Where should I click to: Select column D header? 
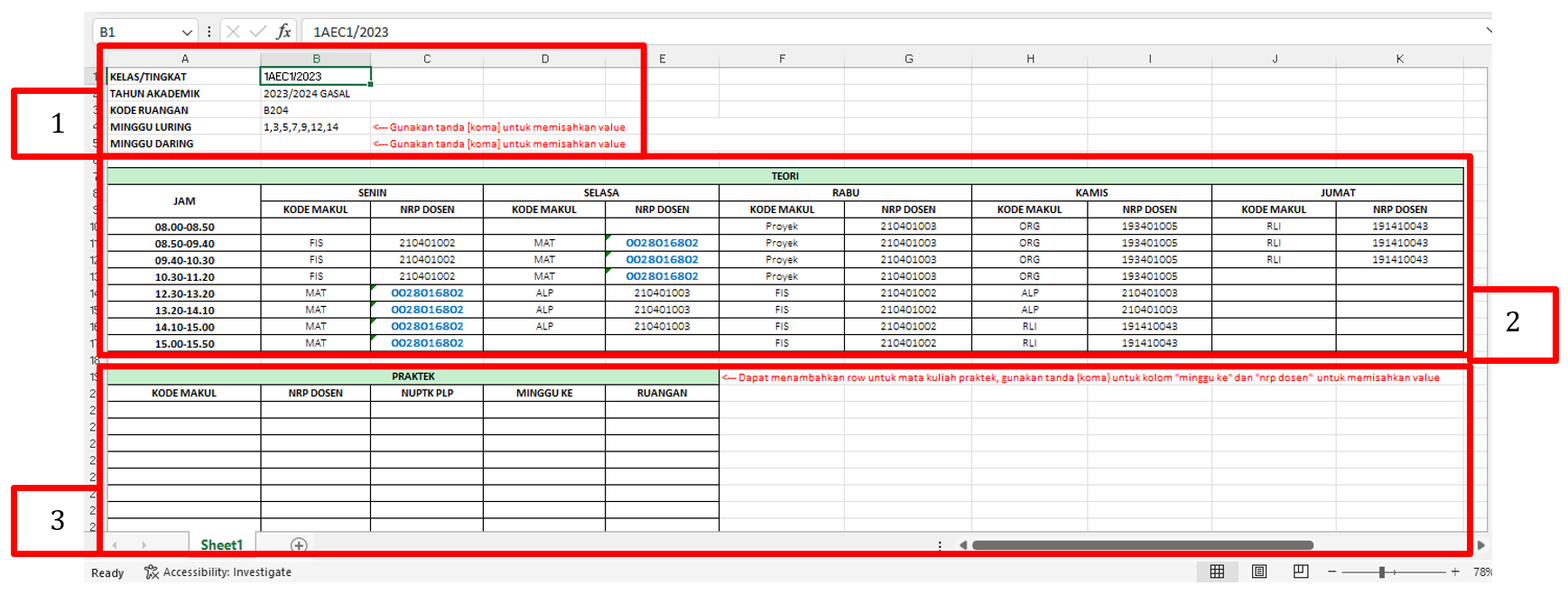544,59
